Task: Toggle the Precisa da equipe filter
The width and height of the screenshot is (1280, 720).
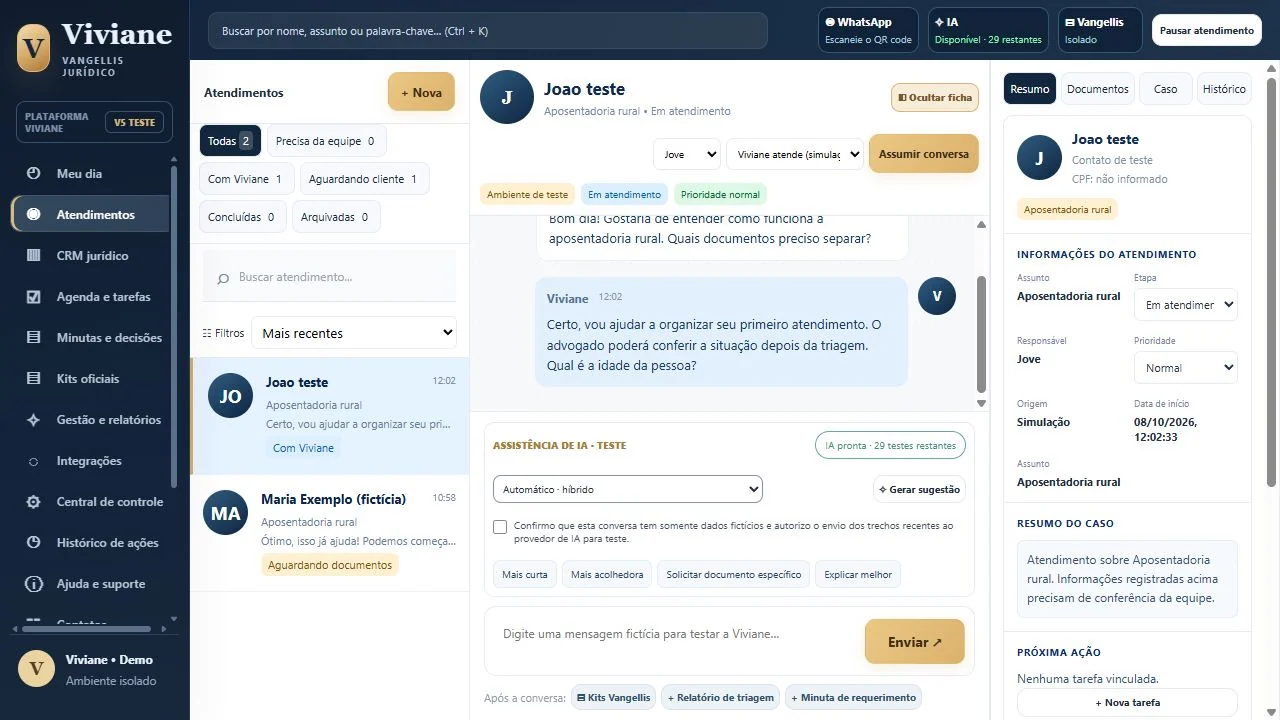Action: pos(326,141)
